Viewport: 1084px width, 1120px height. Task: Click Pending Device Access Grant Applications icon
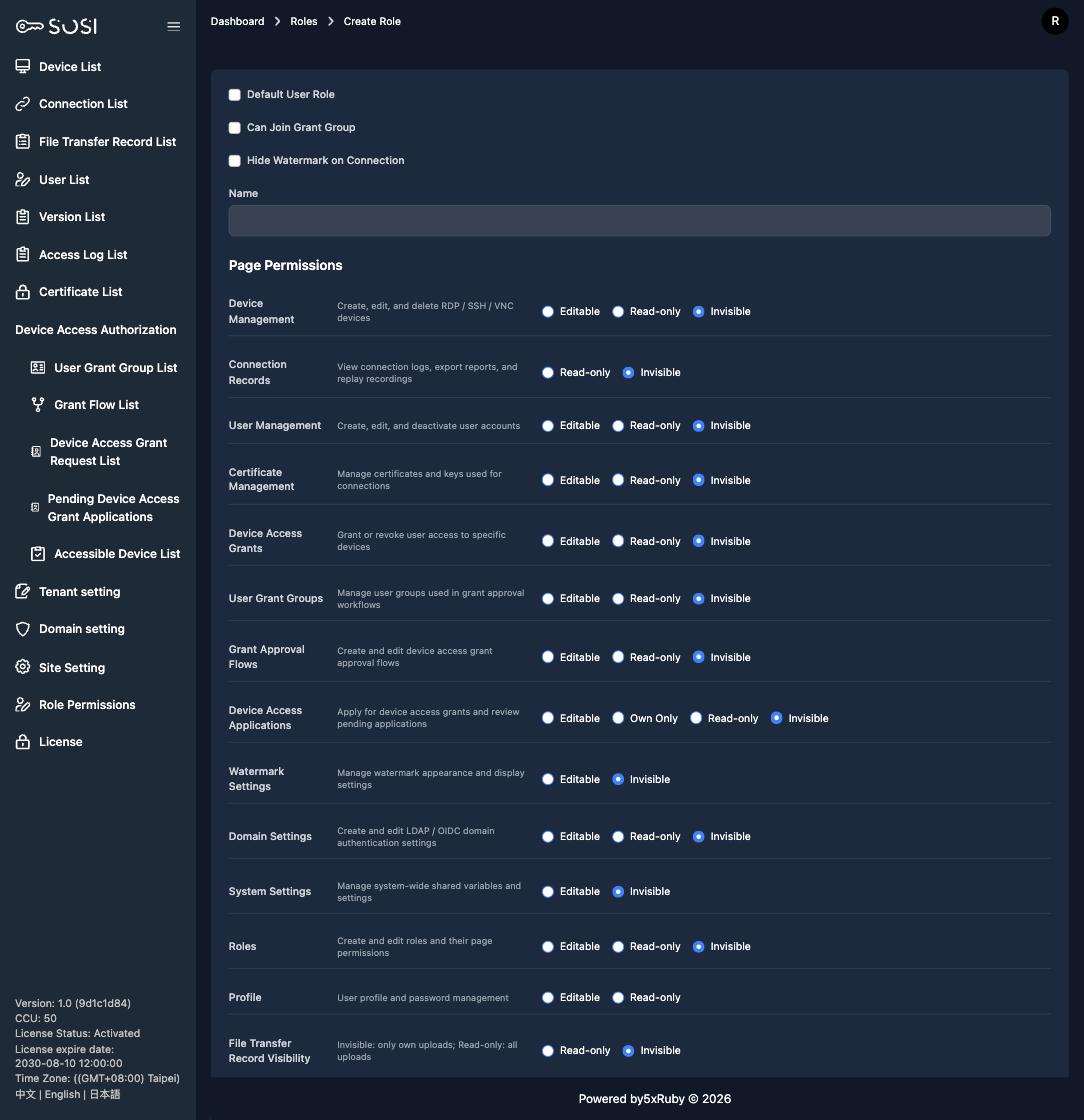35,507
